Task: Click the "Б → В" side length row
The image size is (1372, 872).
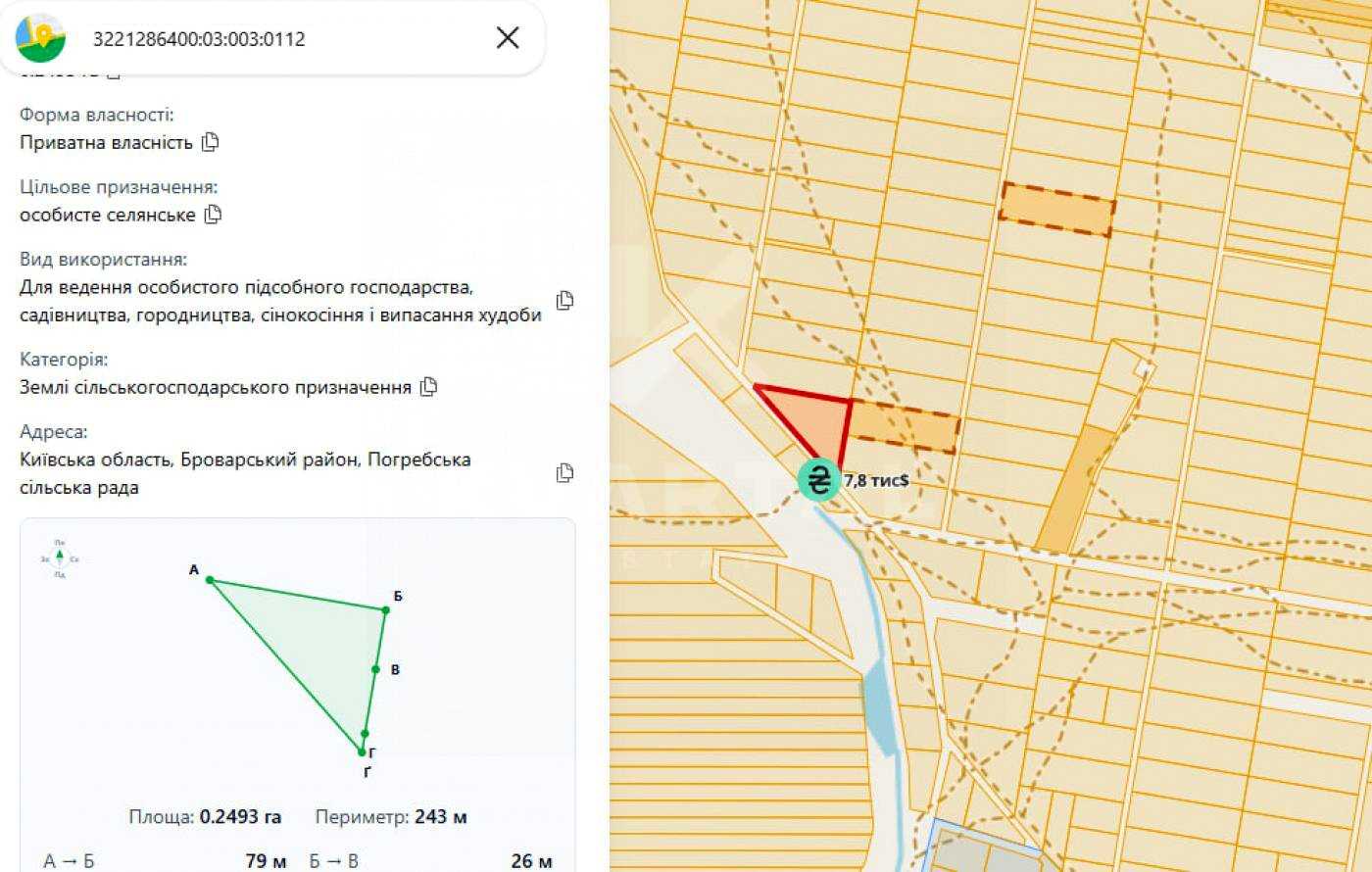Action: tap(430, 861)
